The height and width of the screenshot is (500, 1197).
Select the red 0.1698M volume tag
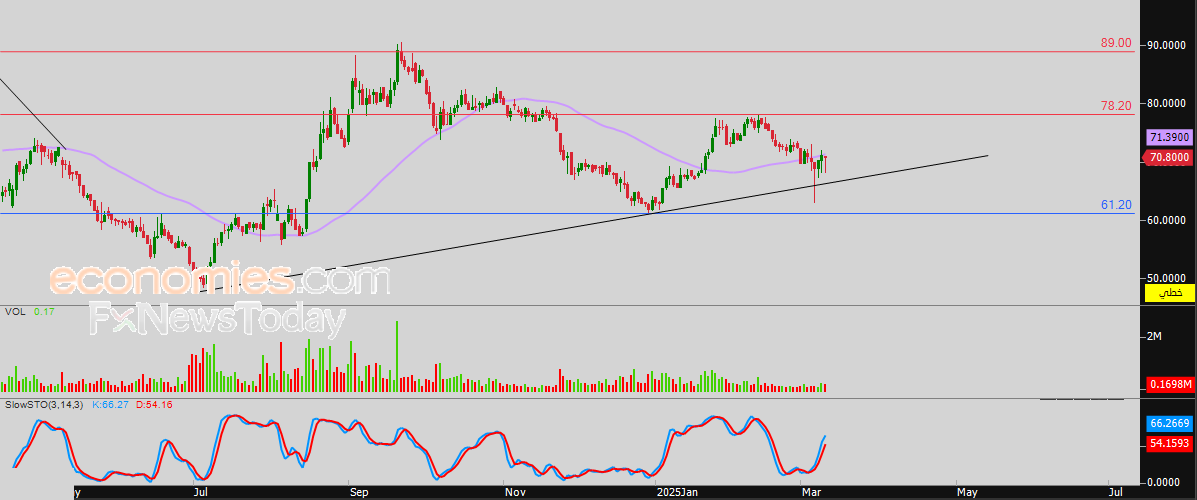point(1169,384)
